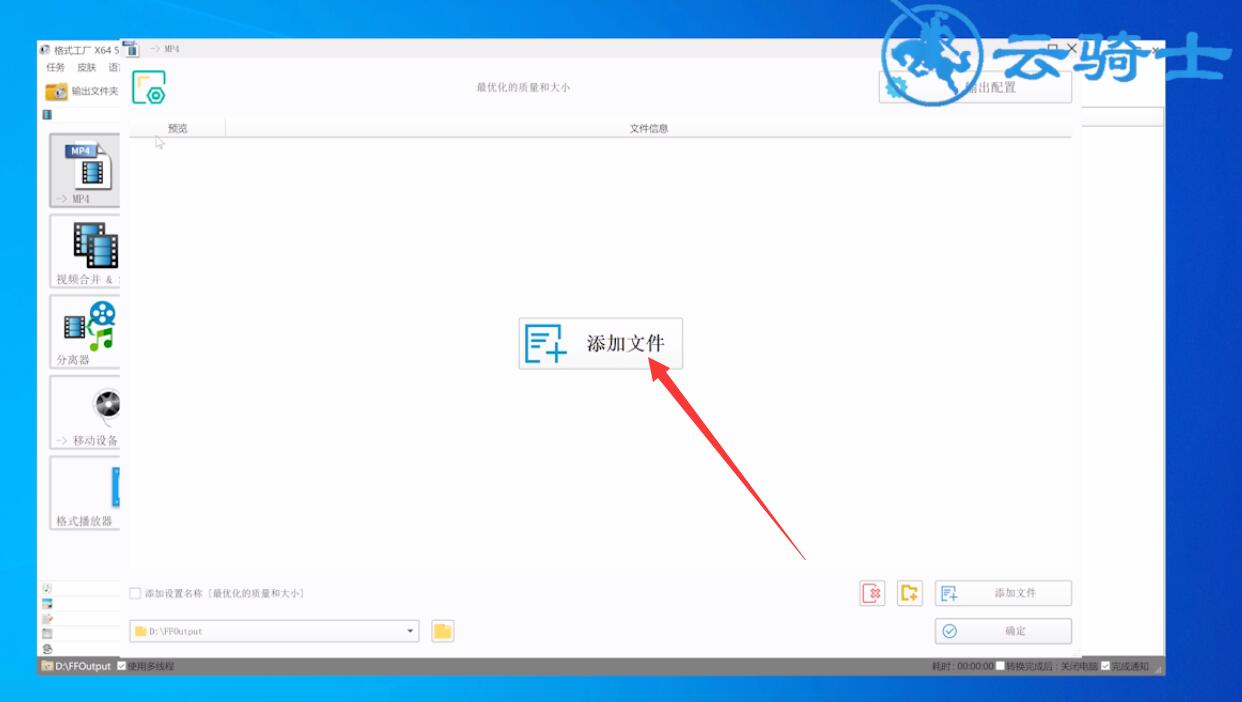Open the 任务 menu in main window
The image size is (1242, 702).
pos(55,68)
